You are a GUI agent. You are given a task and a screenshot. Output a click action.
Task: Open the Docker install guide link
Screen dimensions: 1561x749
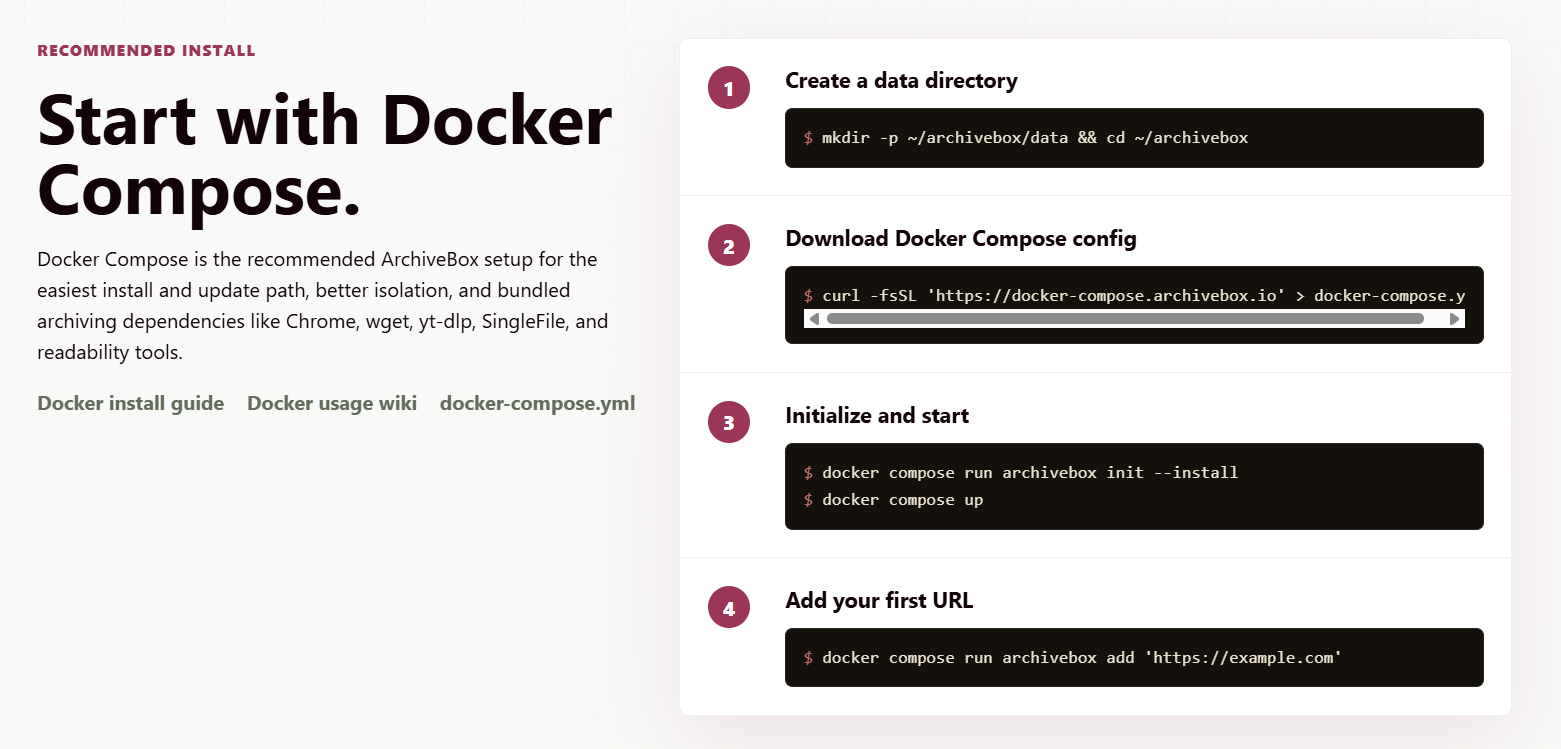click(130, 403)
